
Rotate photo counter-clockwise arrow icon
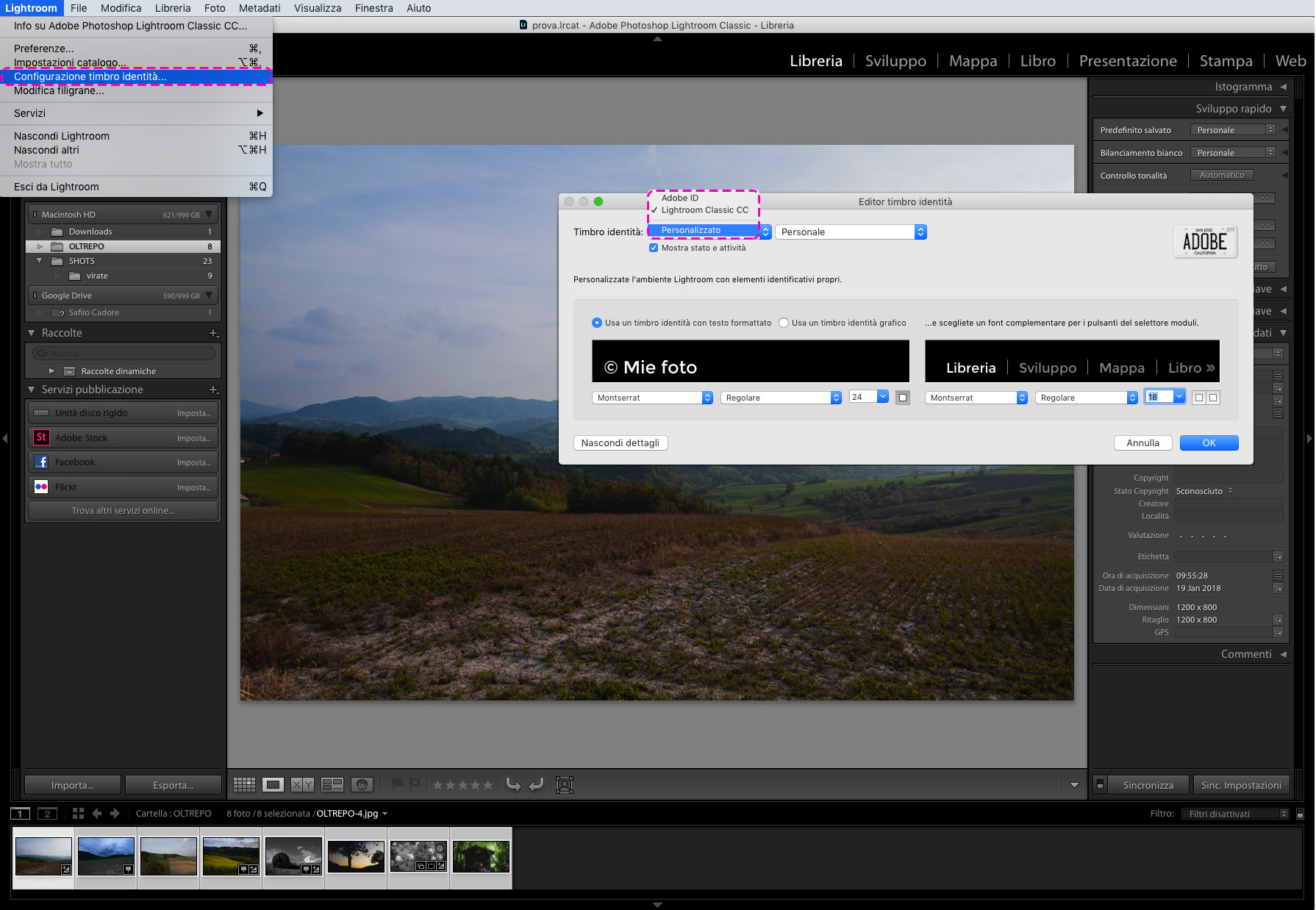(513, 785)
